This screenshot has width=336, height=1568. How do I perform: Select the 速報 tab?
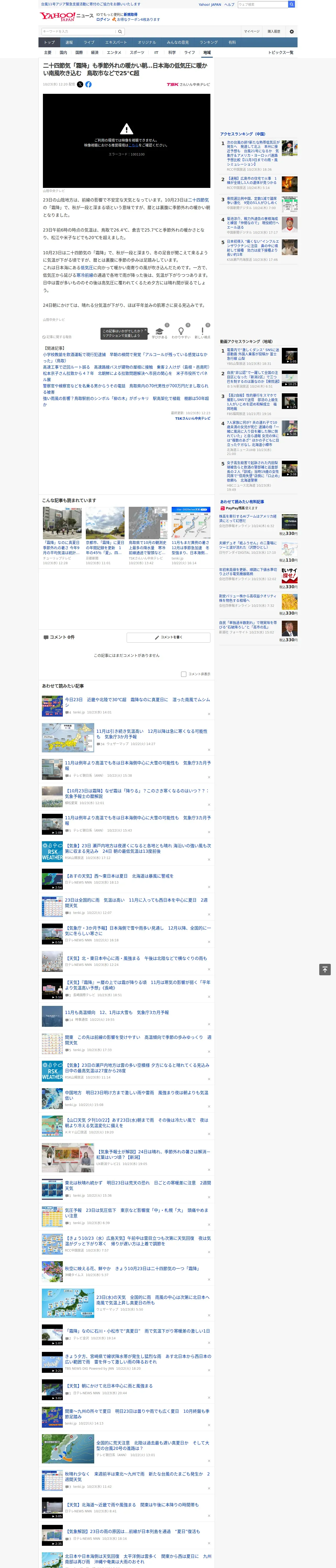click(x=69, y=43)
